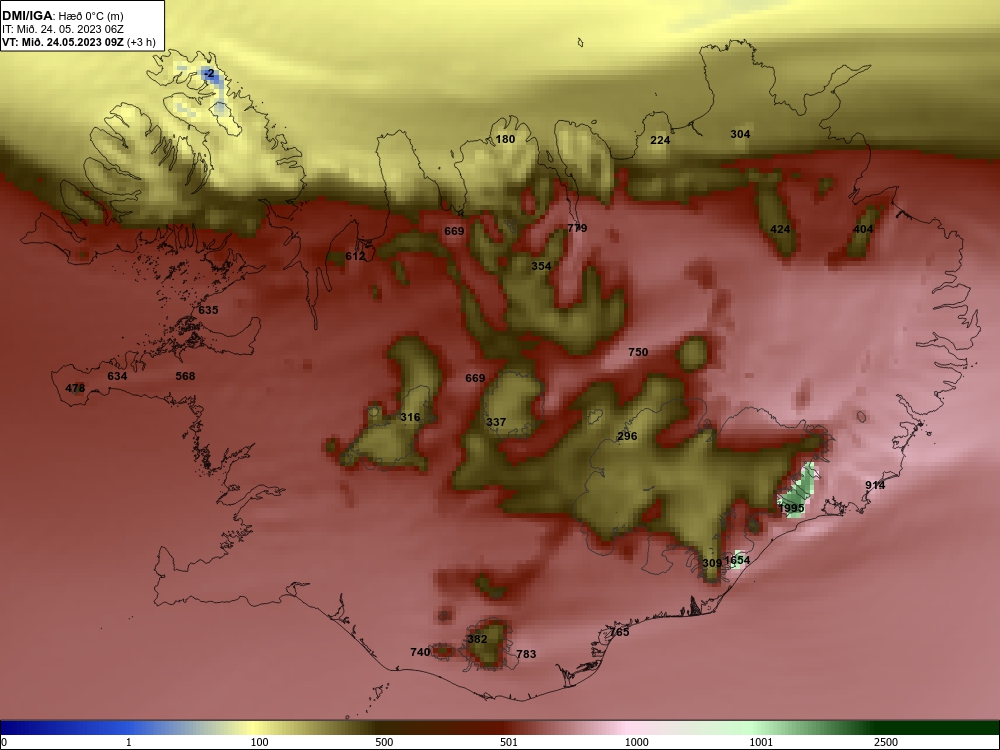Click the '1995' value on the green patch
The width and height of the screenshot is (1000, 750).
click(x=791, y=508)
